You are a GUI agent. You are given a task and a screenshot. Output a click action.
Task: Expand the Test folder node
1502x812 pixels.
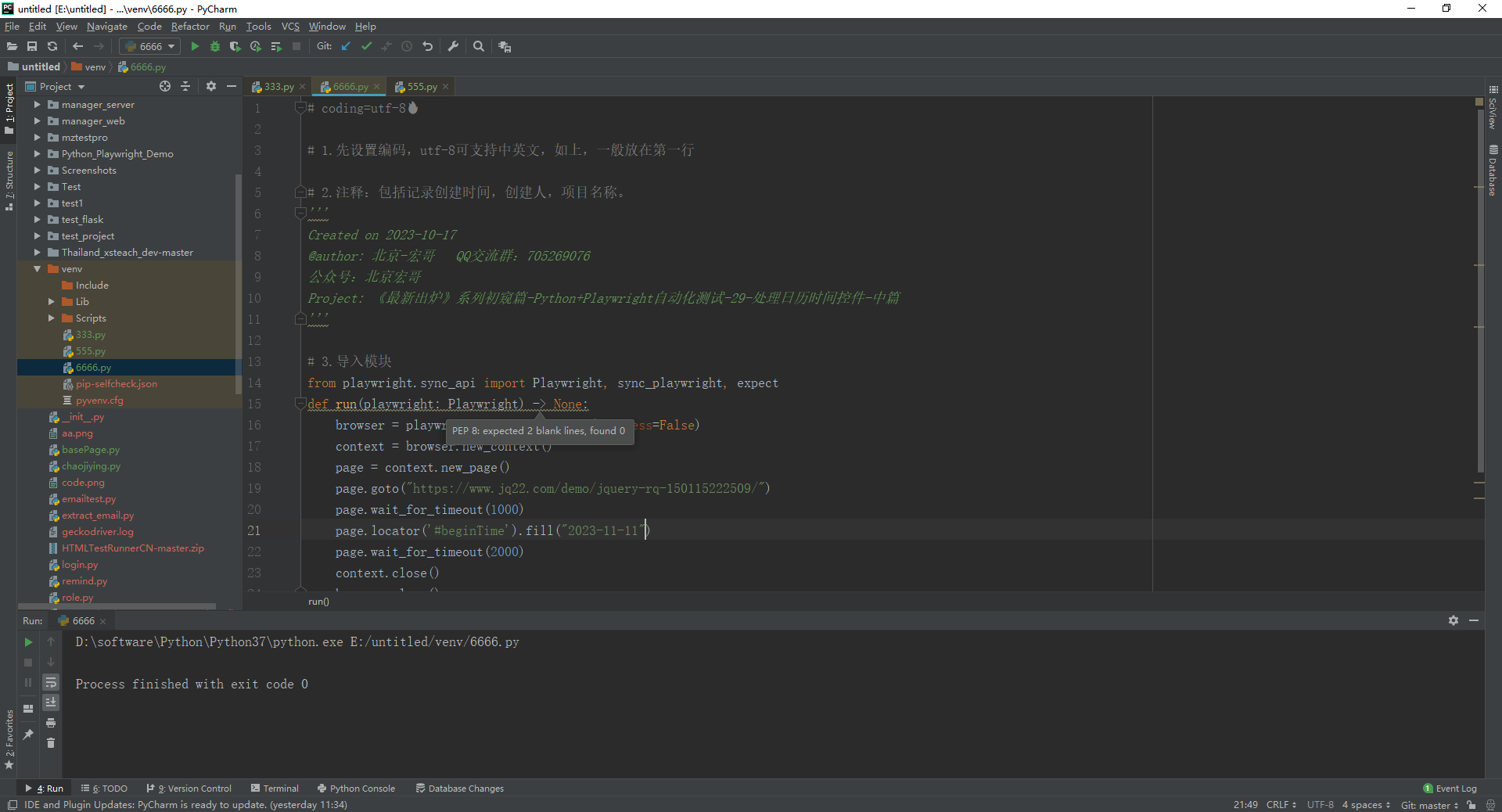tap(36, 186)
